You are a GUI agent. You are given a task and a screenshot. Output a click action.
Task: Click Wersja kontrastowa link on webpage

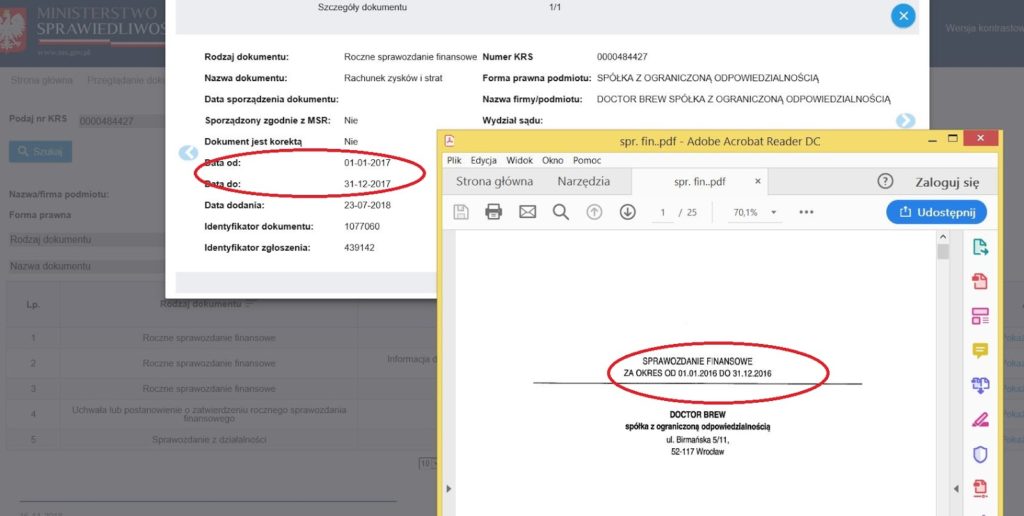tap(985, 28)
